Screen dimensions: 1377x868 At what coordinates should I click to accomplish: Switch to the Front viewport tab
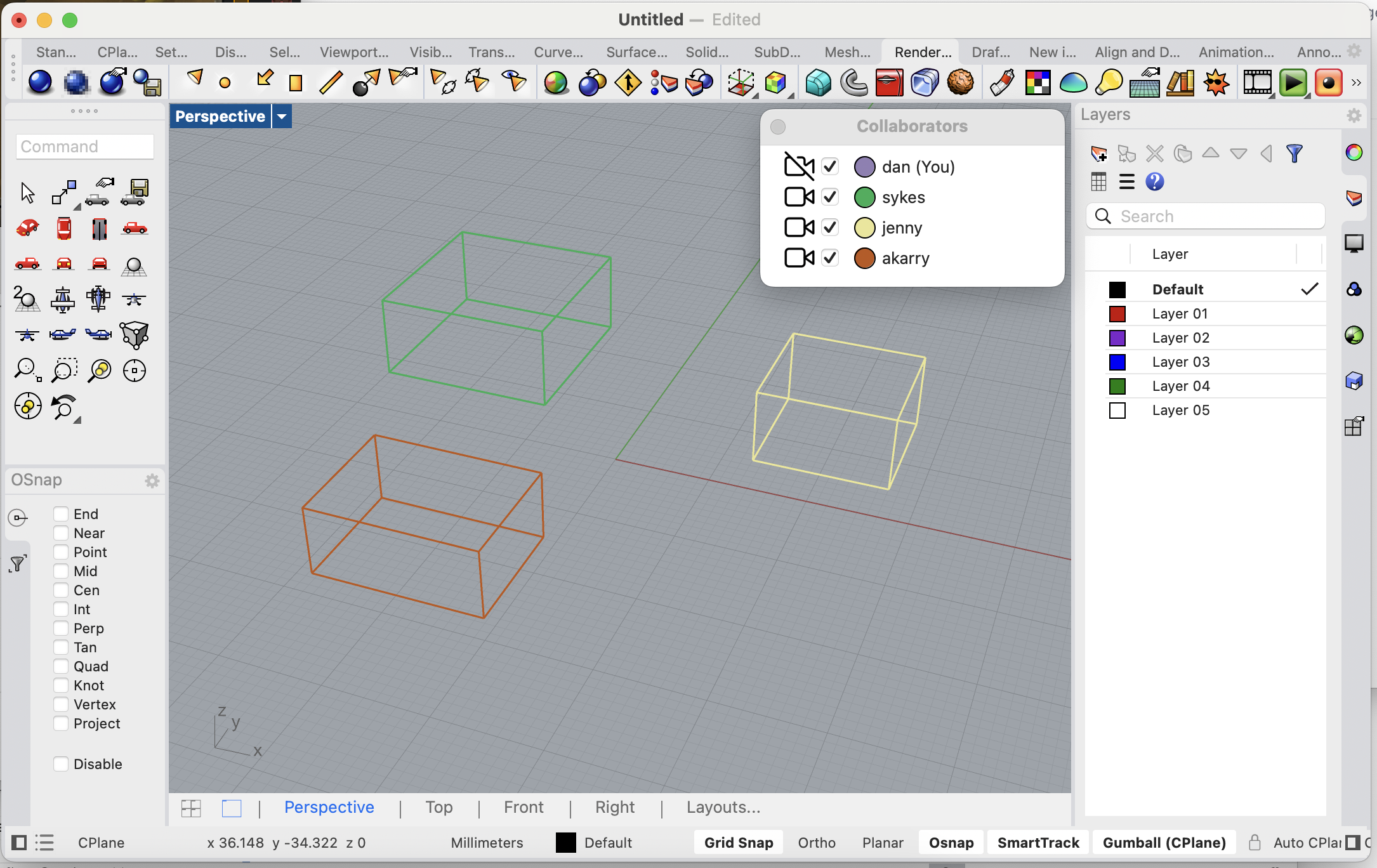[524, 807]
